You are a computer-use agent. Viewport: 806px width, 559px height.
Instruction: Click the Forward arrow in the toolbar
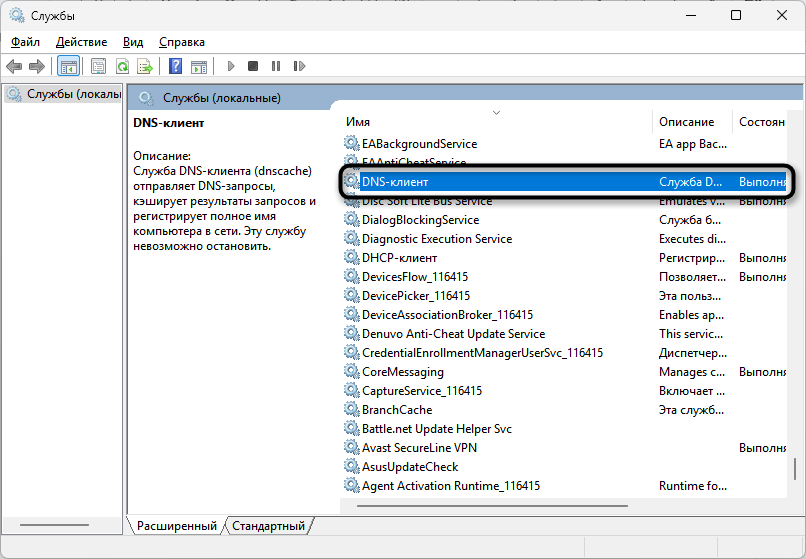37,66
